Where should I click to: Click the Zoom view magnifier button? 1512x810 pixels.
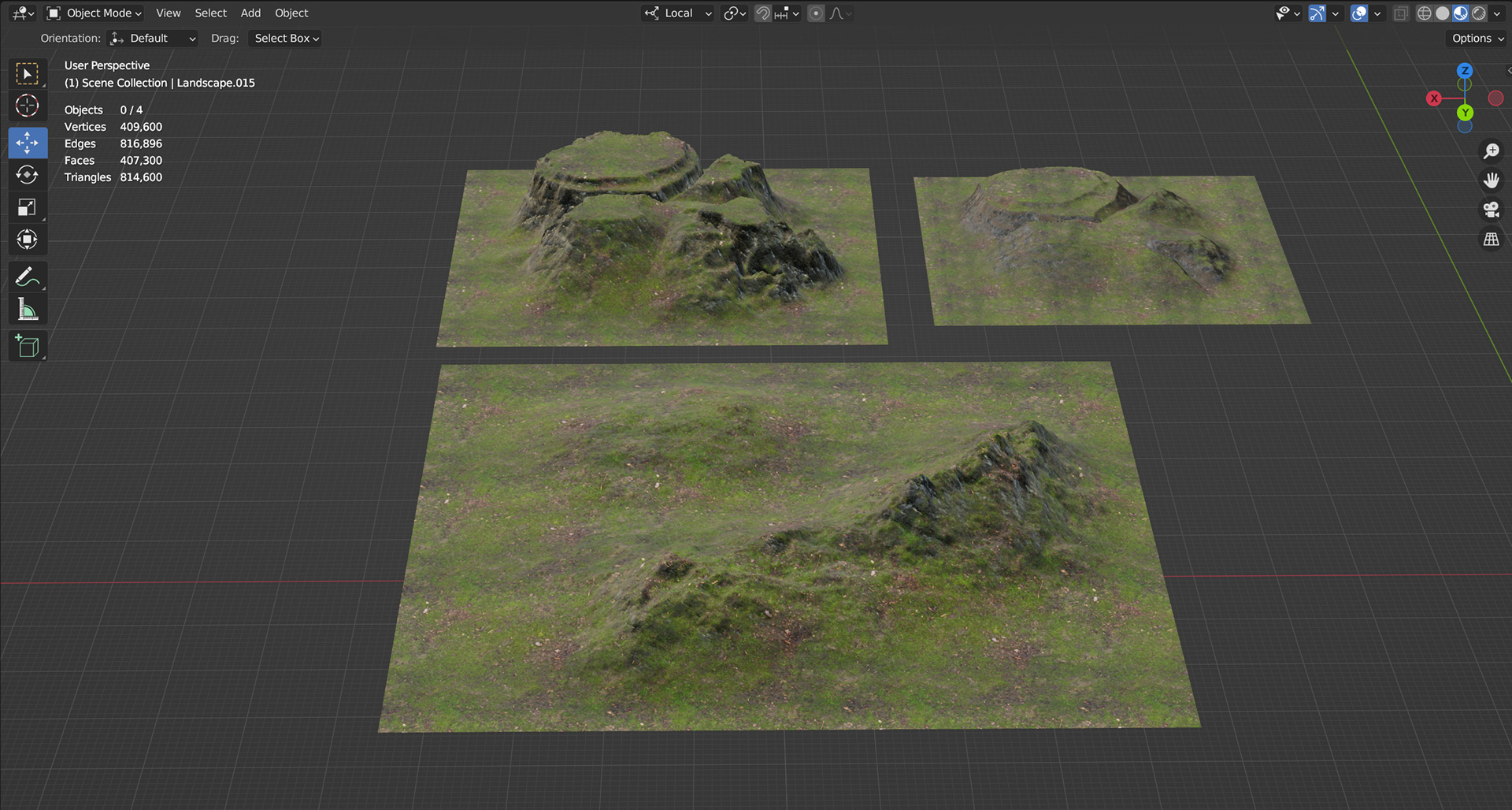tap(1491, 150)
